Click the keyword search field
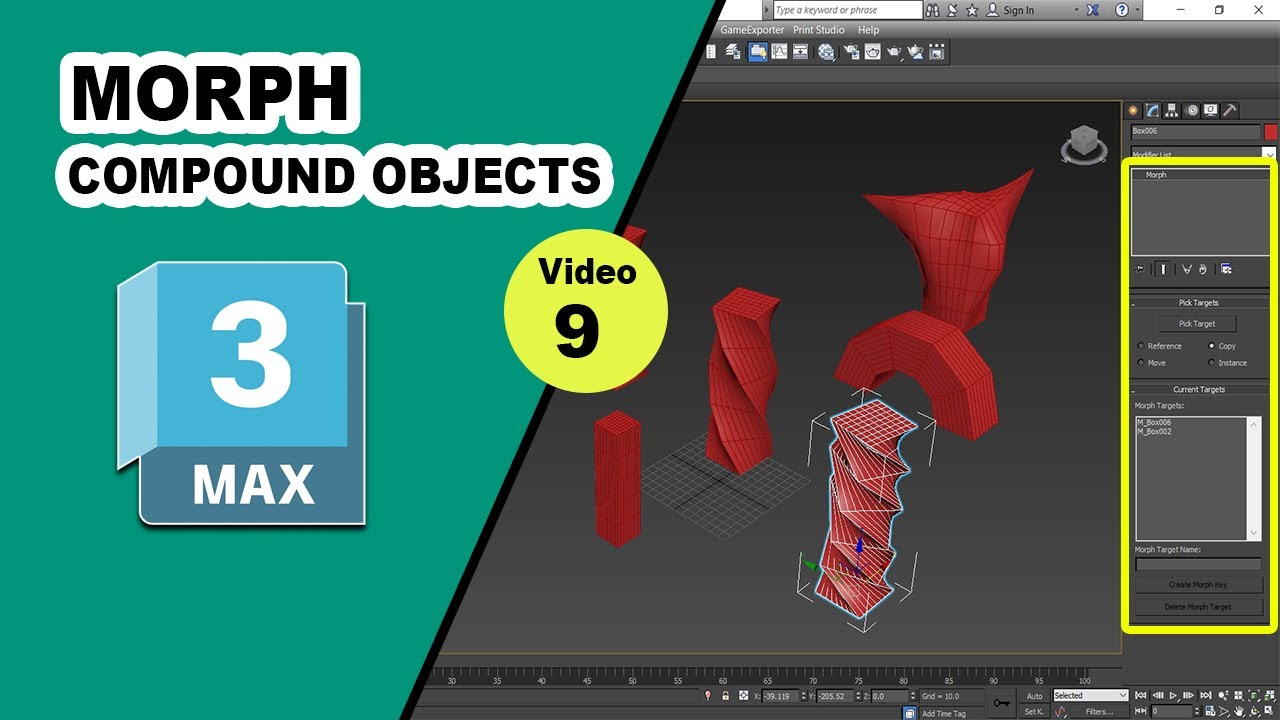 (x=848, y=10)
